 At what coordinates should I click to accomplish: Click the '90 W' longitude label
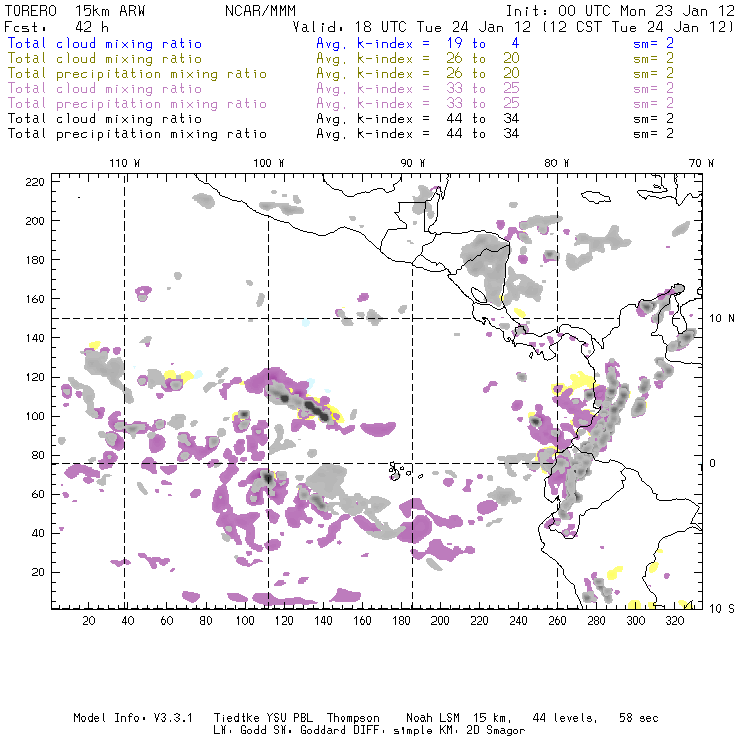click(413, 163)
